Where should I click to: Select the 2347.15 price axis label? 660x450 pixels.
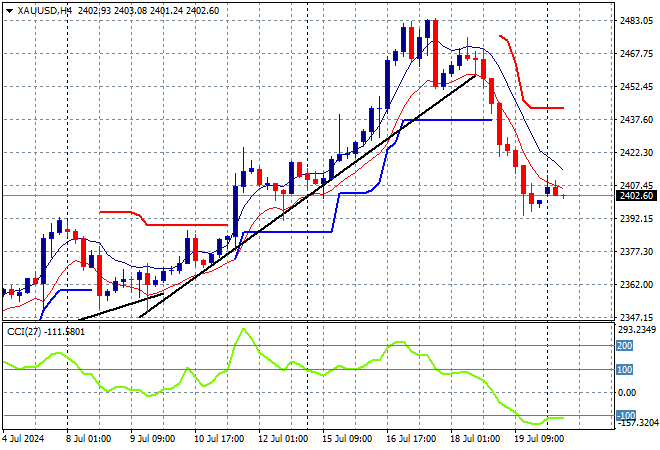point(636,317)
